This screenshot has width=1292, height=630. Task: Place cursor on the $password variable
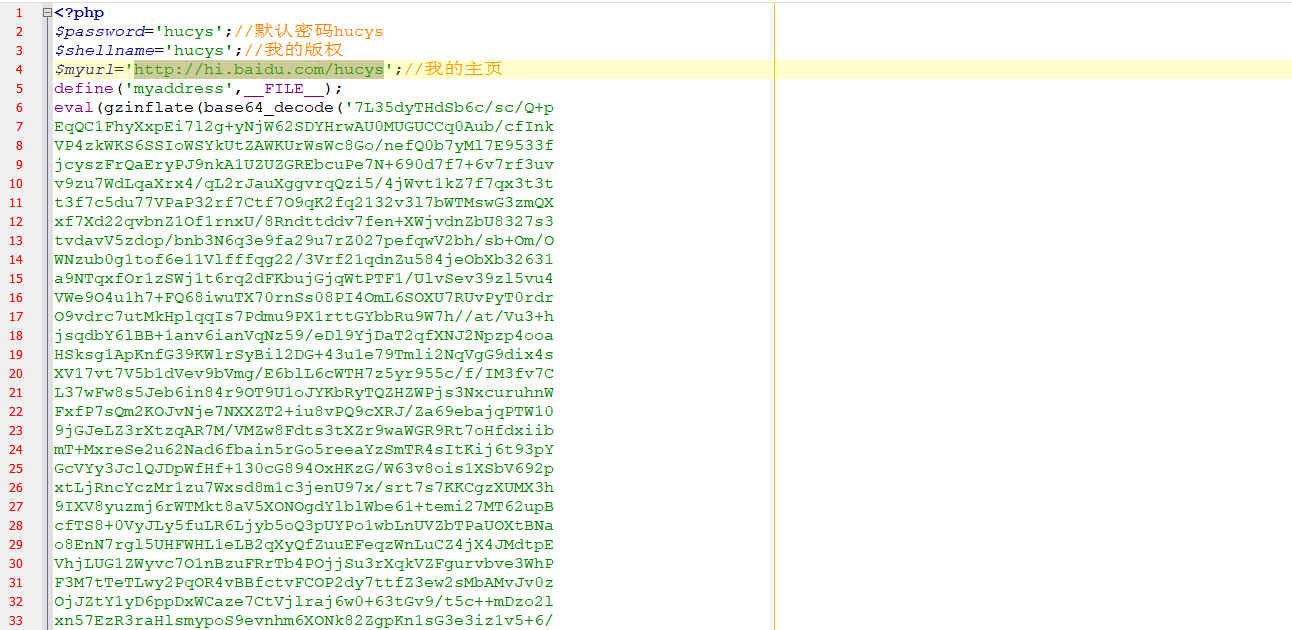(x=100, y=32)
